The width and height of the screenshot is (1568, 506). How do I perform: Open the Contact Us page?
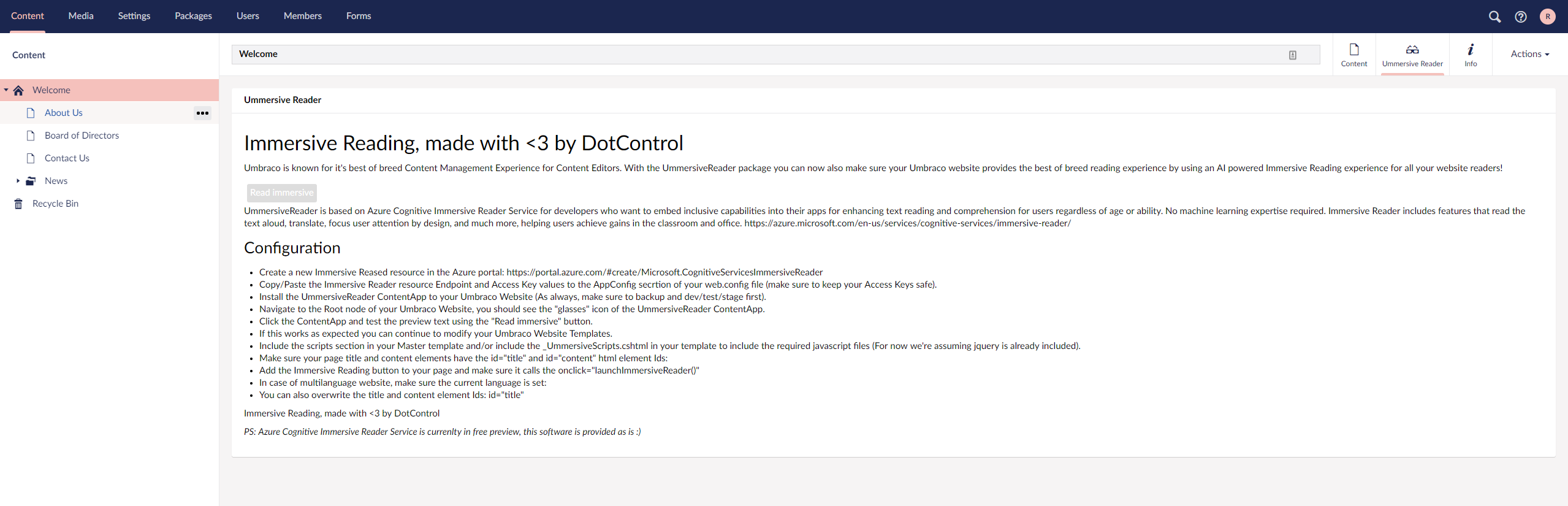pos(67,158)
